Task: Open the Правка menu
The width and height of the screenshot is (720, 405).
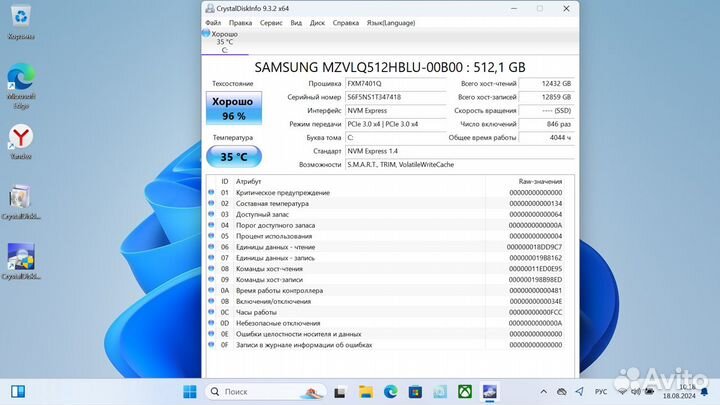Action: click(x=240, y=22)
